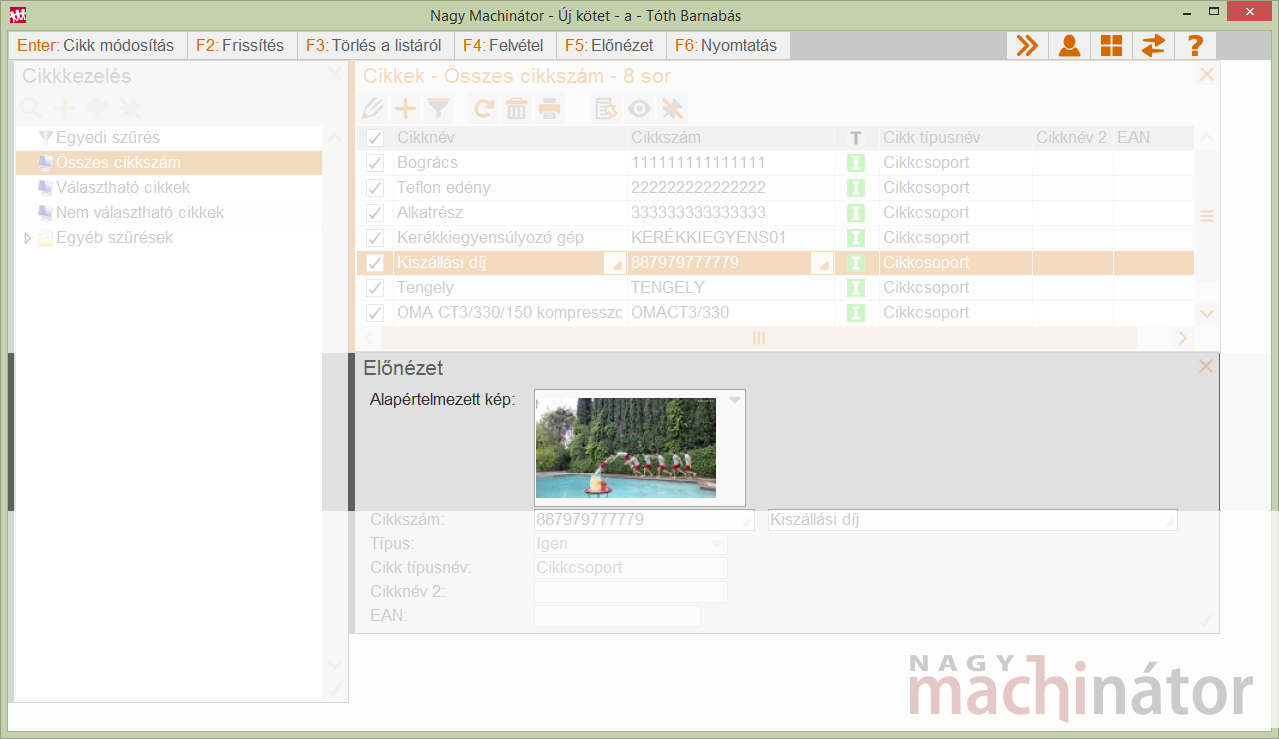This screenshot has width=1279, height=739.
Task: Click the pin icon in Cikkek toolbar
Action: coord(671,109)
